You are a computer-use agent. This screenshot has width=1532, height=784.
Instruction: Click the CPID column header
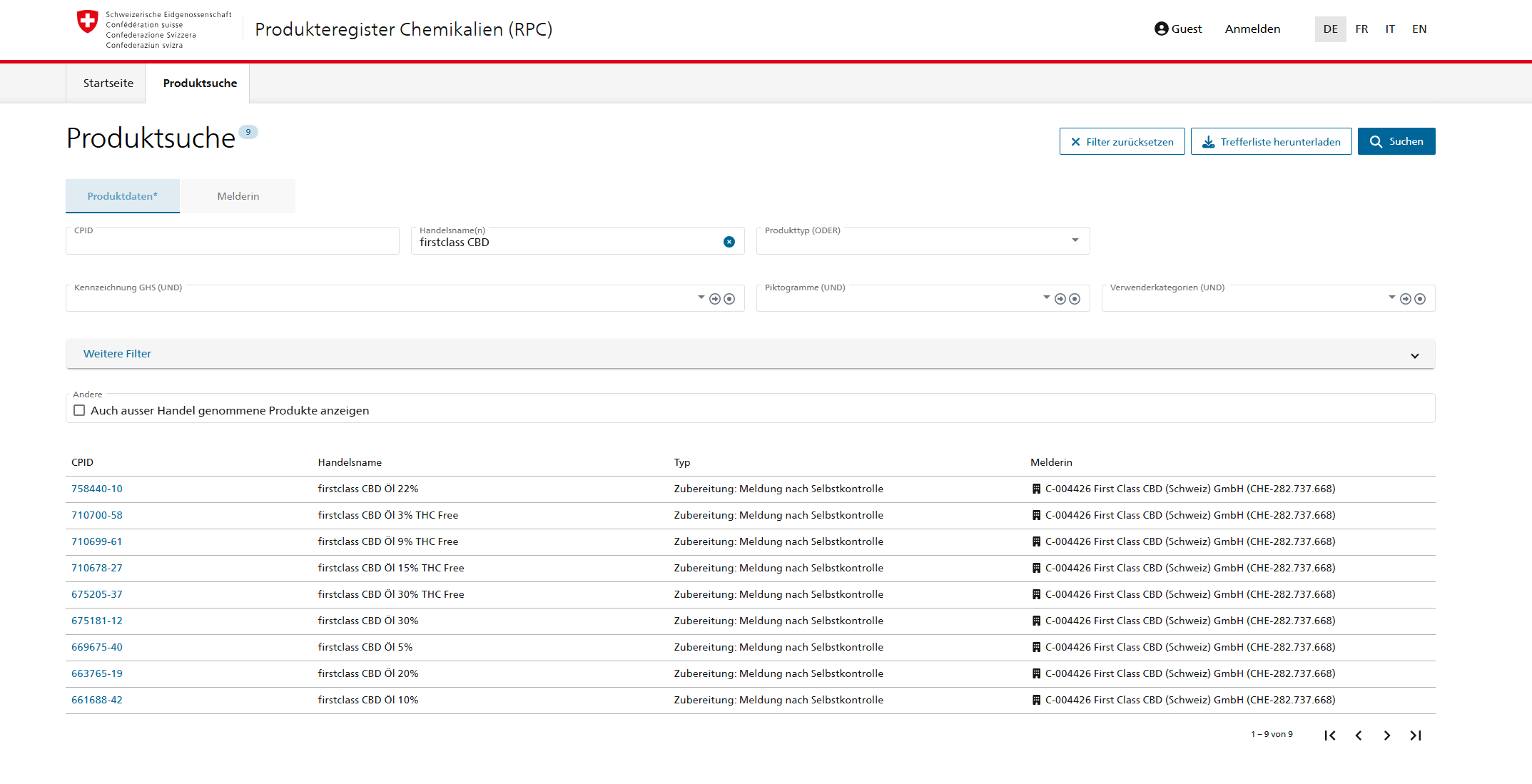click(82, 462)
